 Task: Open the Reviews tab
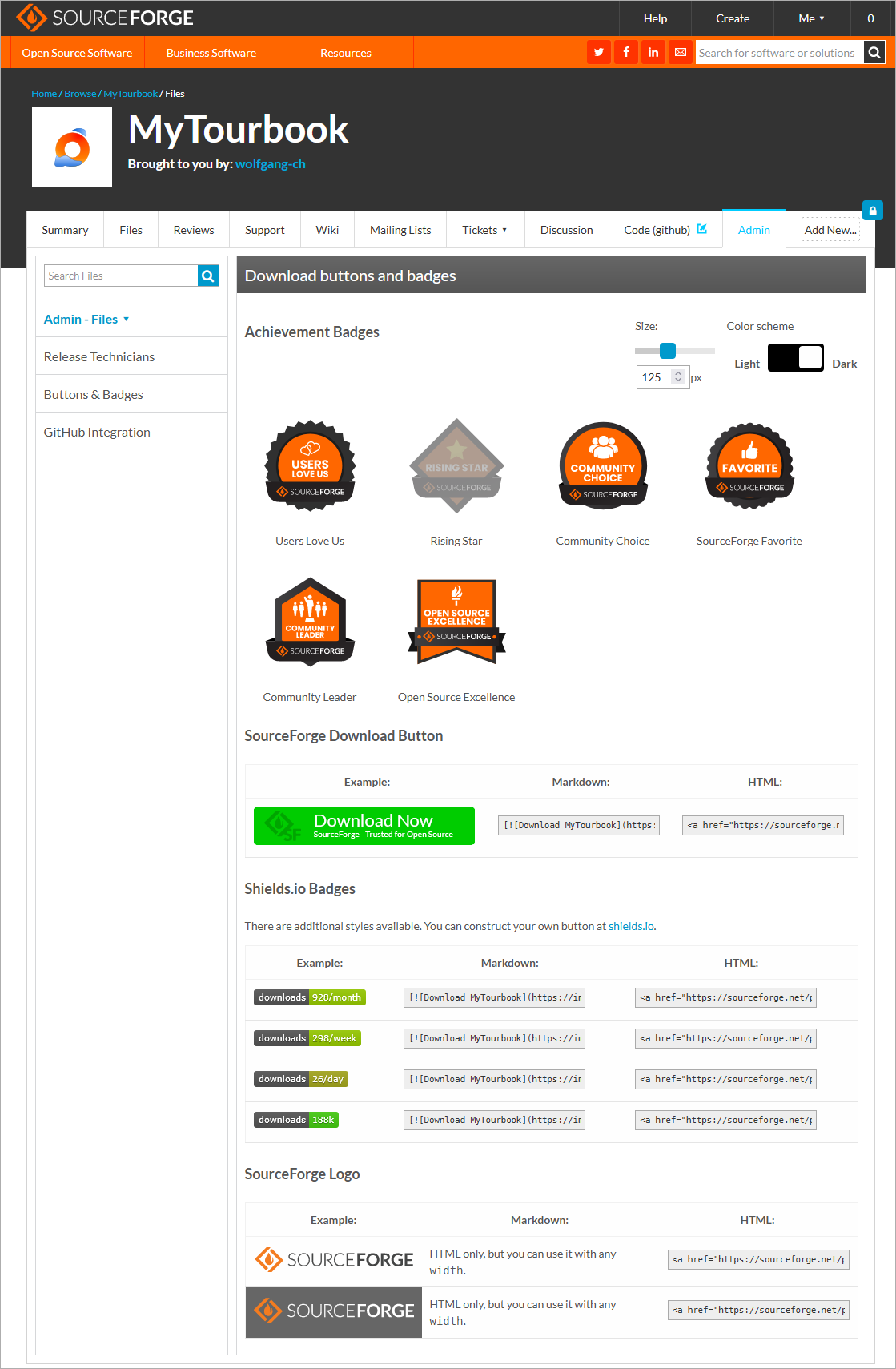[x=194, y=230]
